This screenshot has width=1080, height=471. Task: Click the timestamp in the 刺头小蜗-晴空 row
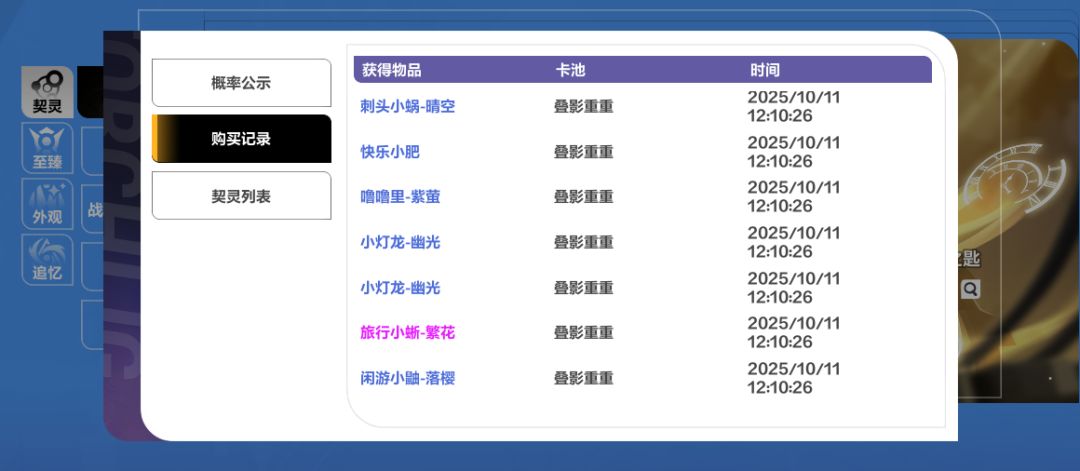pos(794,107)
